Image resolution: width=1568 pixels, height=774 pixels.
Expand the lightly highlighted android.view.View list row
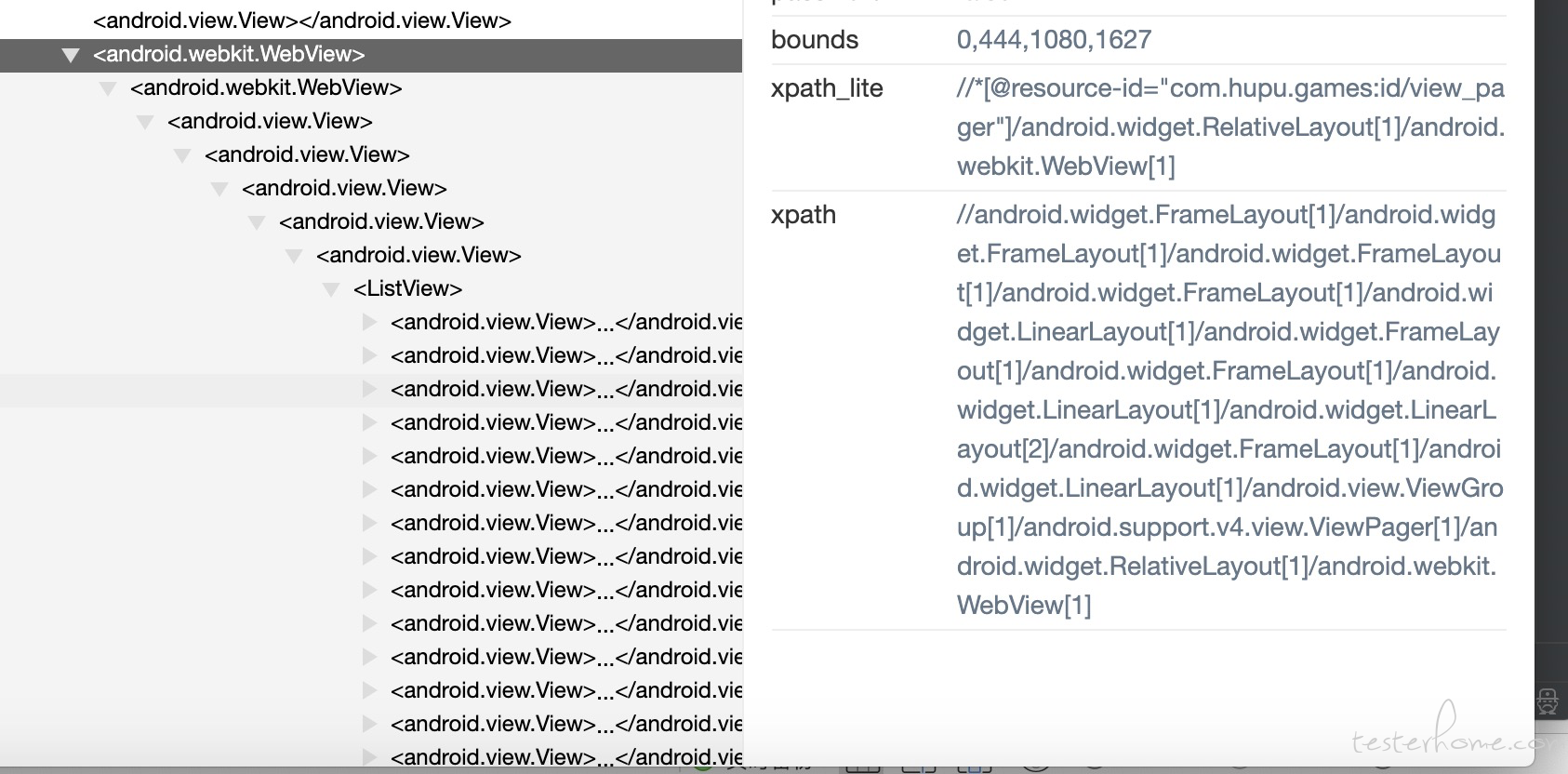coord(369,389)
